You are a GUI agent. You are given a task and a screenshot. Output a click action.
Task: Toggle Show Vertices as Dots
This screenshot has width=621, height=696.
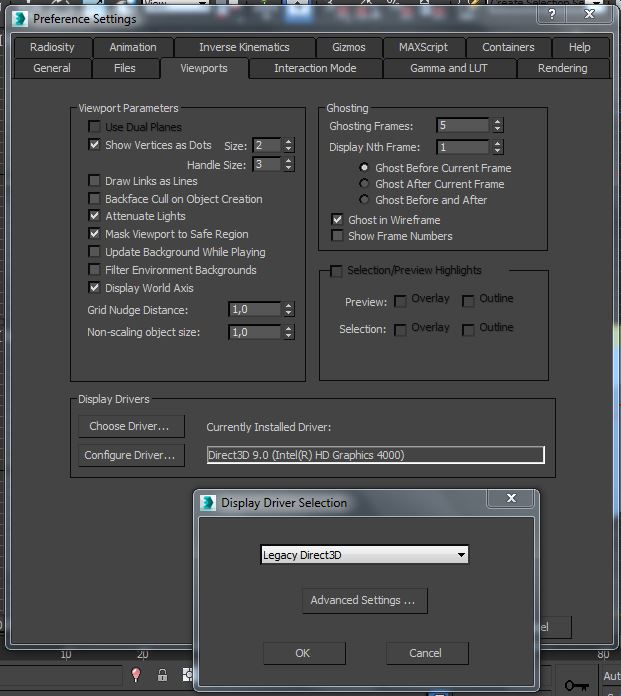(94, 145)
